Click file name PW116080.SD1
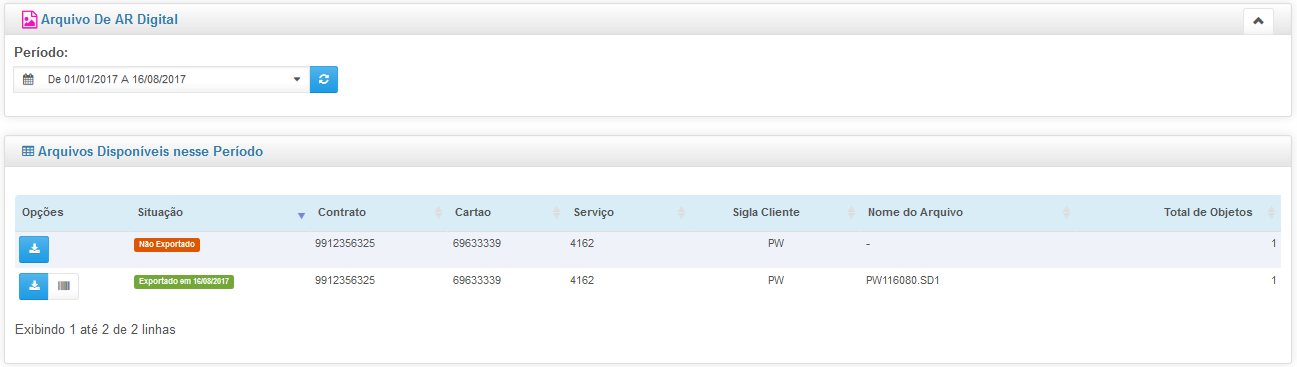The width and height of the screenshot is (1297, 367). [903, 281]
